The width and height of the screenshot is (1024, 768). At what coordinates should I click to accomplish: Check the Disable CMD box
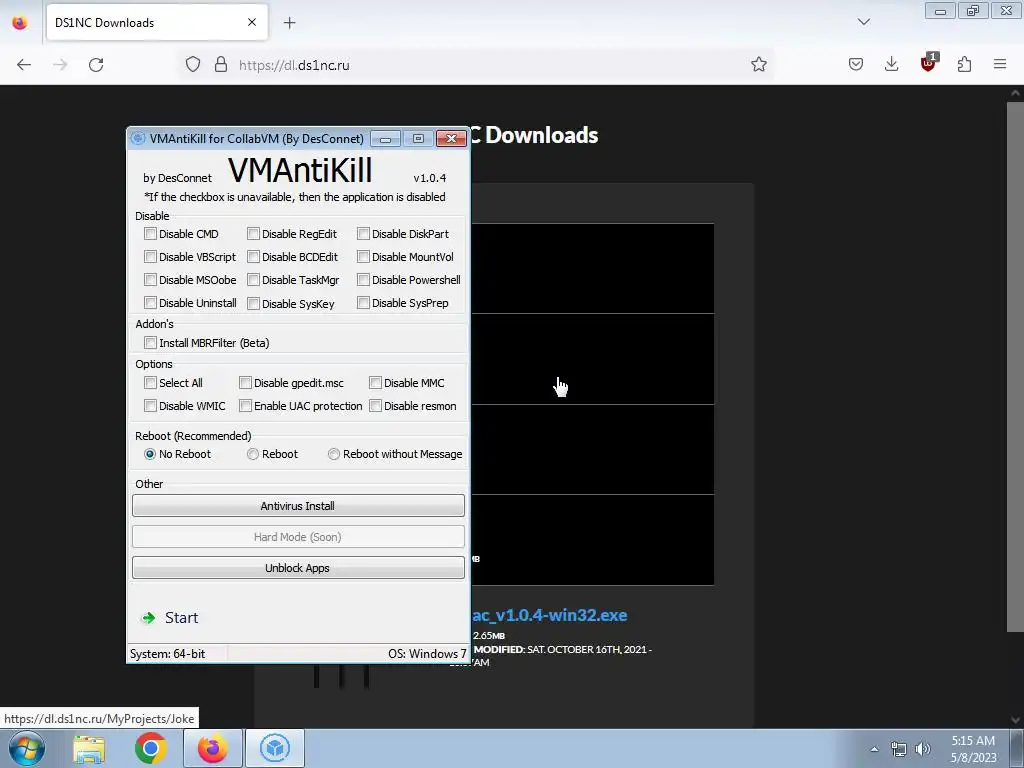point(150,234)
